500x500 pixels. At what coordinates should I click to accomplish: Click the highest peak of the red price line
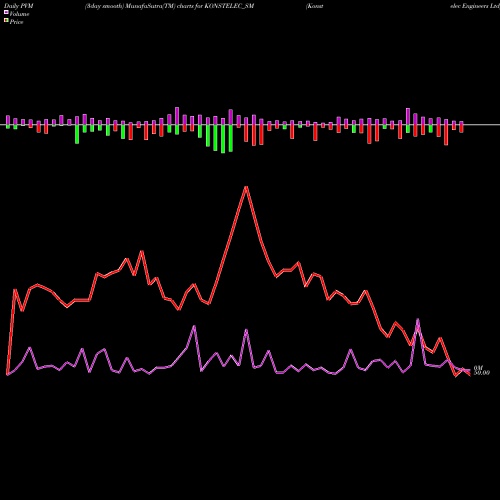pos(246,187)
